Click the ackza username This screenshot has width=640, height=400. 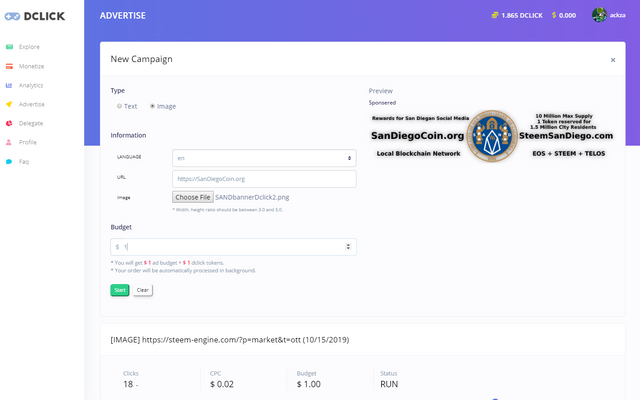[618, 15]
